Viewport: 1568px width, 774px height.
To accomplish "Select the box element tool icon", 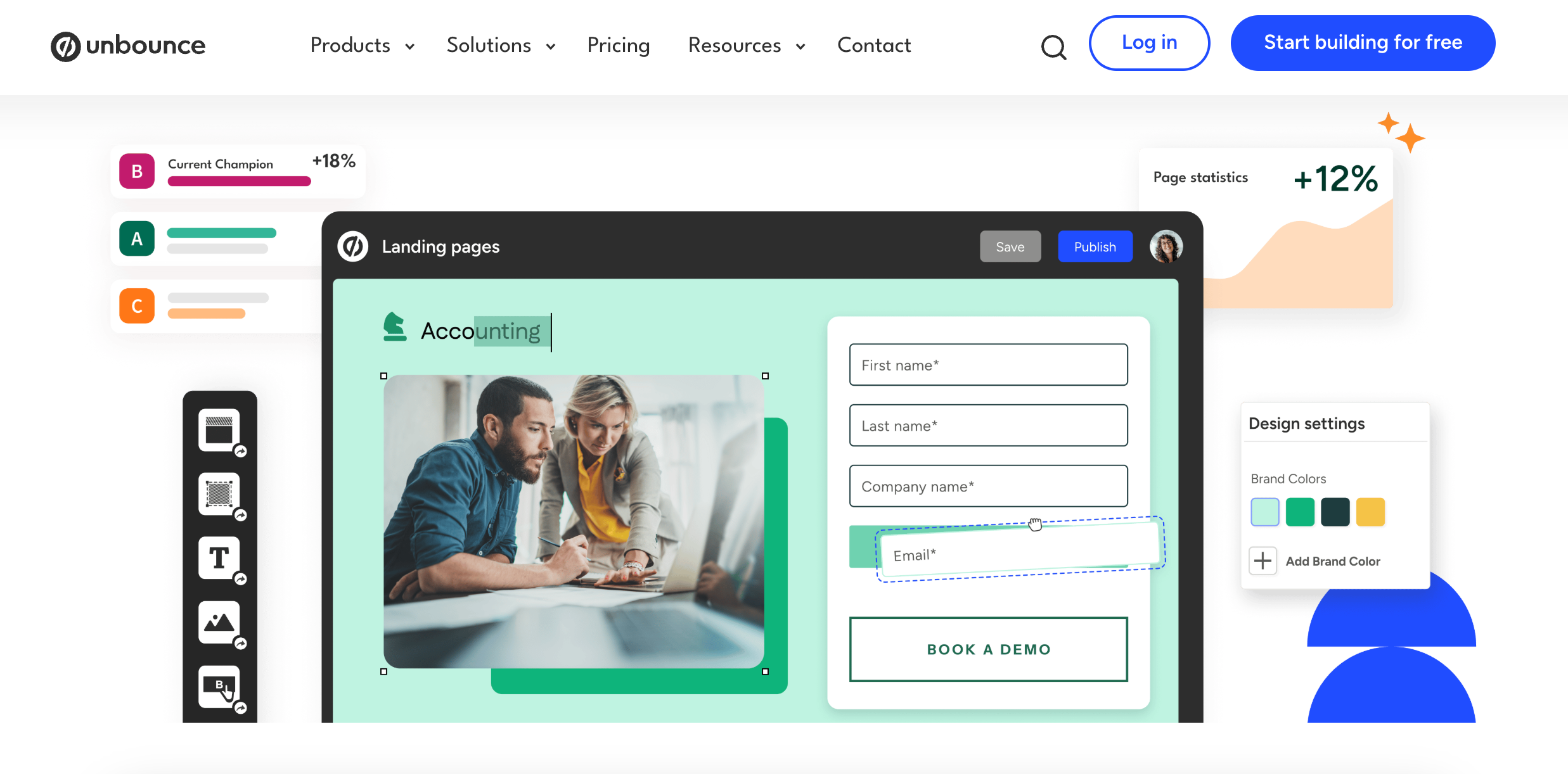I will 219,493.
